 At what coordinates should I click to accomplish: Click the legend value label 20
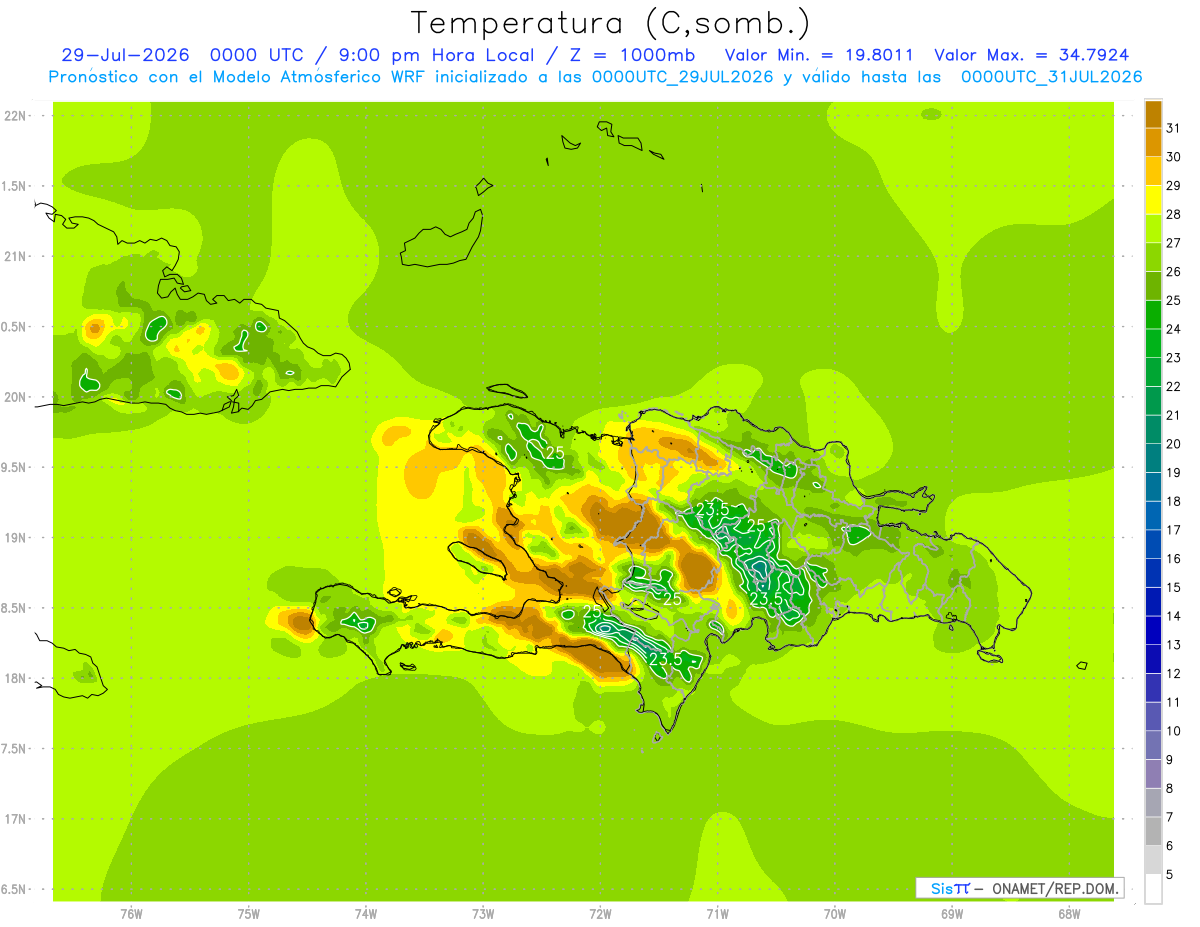coord(1173,444)
